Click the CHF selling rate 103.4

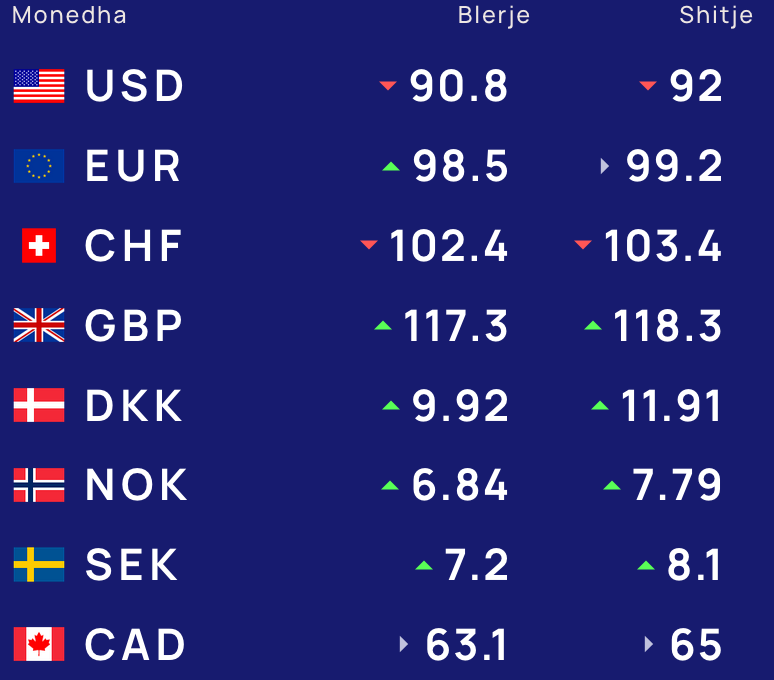[x=663, y=246]
